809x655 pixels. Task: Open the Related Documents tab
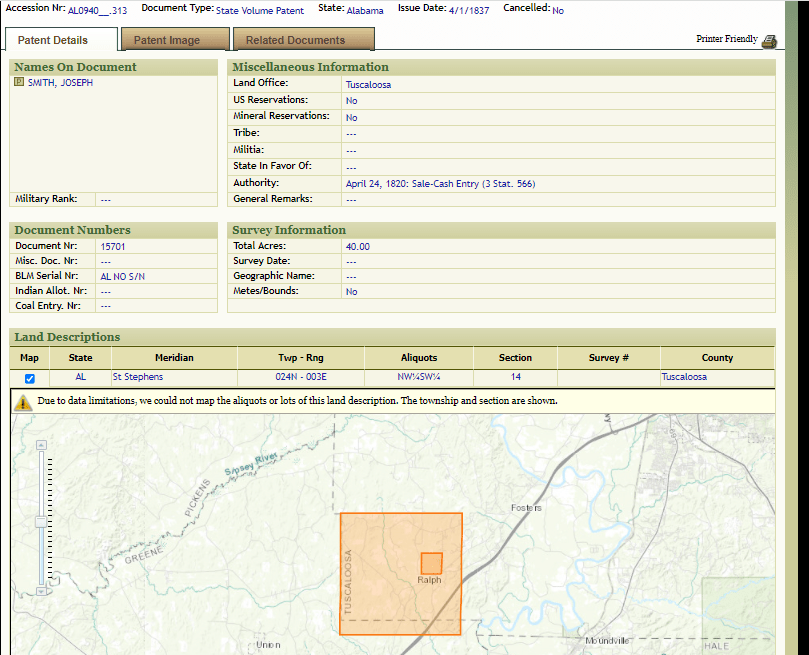pos(295,40)
